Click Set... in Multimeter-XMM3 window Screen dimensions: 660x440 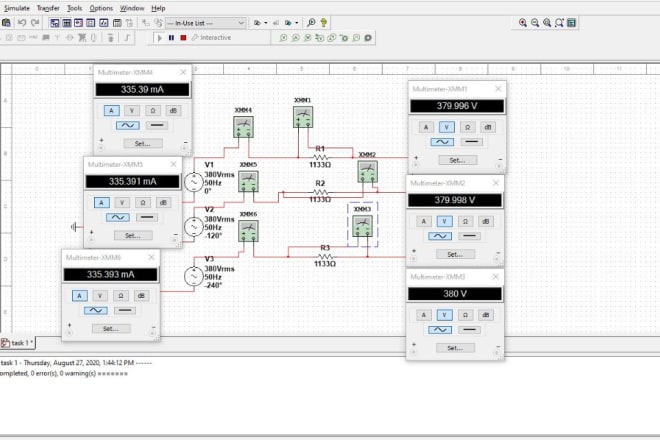pos(455,348)
